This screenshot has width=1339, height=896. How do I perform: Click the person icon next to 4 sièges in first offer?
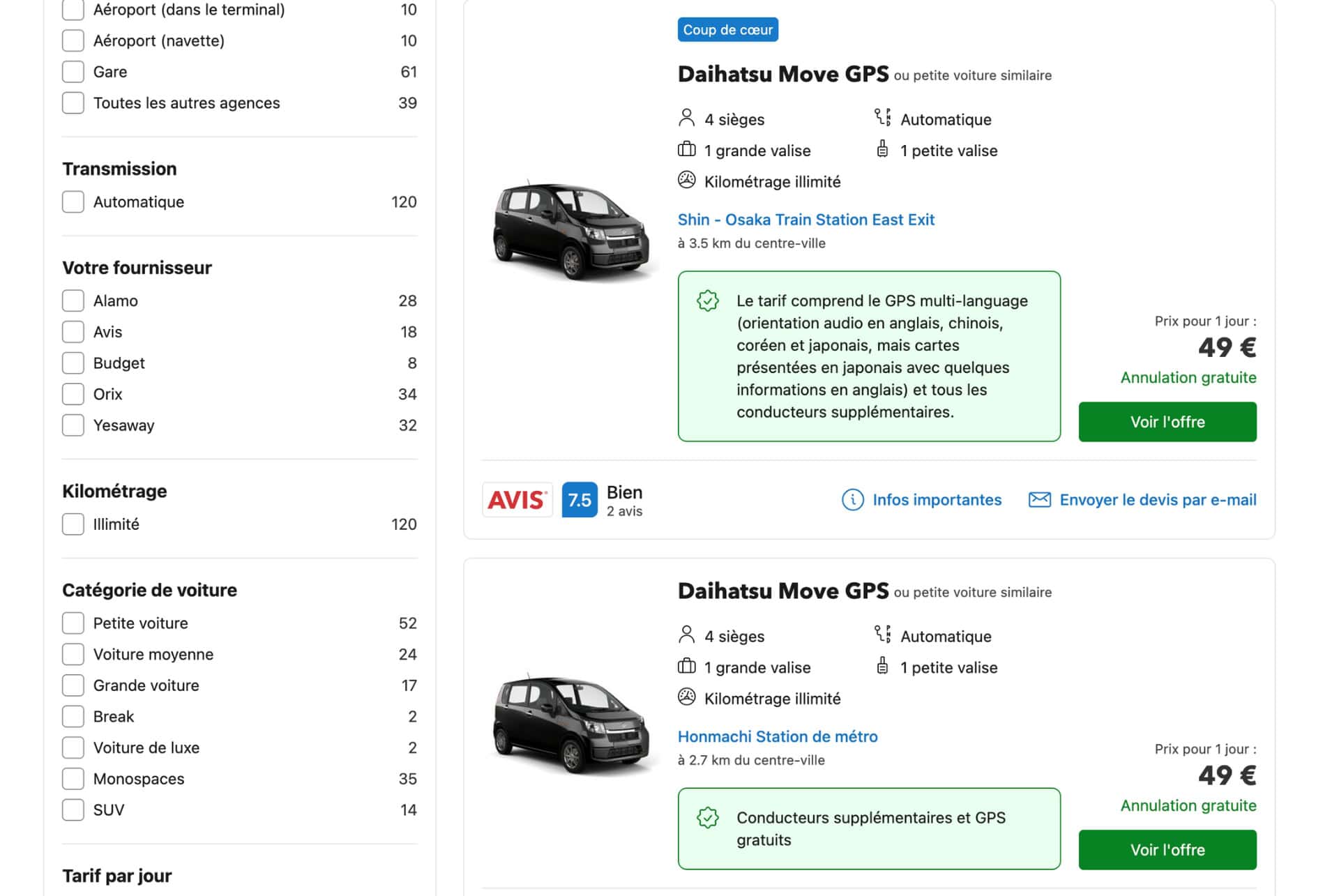pyautogui.click(x=686, y=119)
